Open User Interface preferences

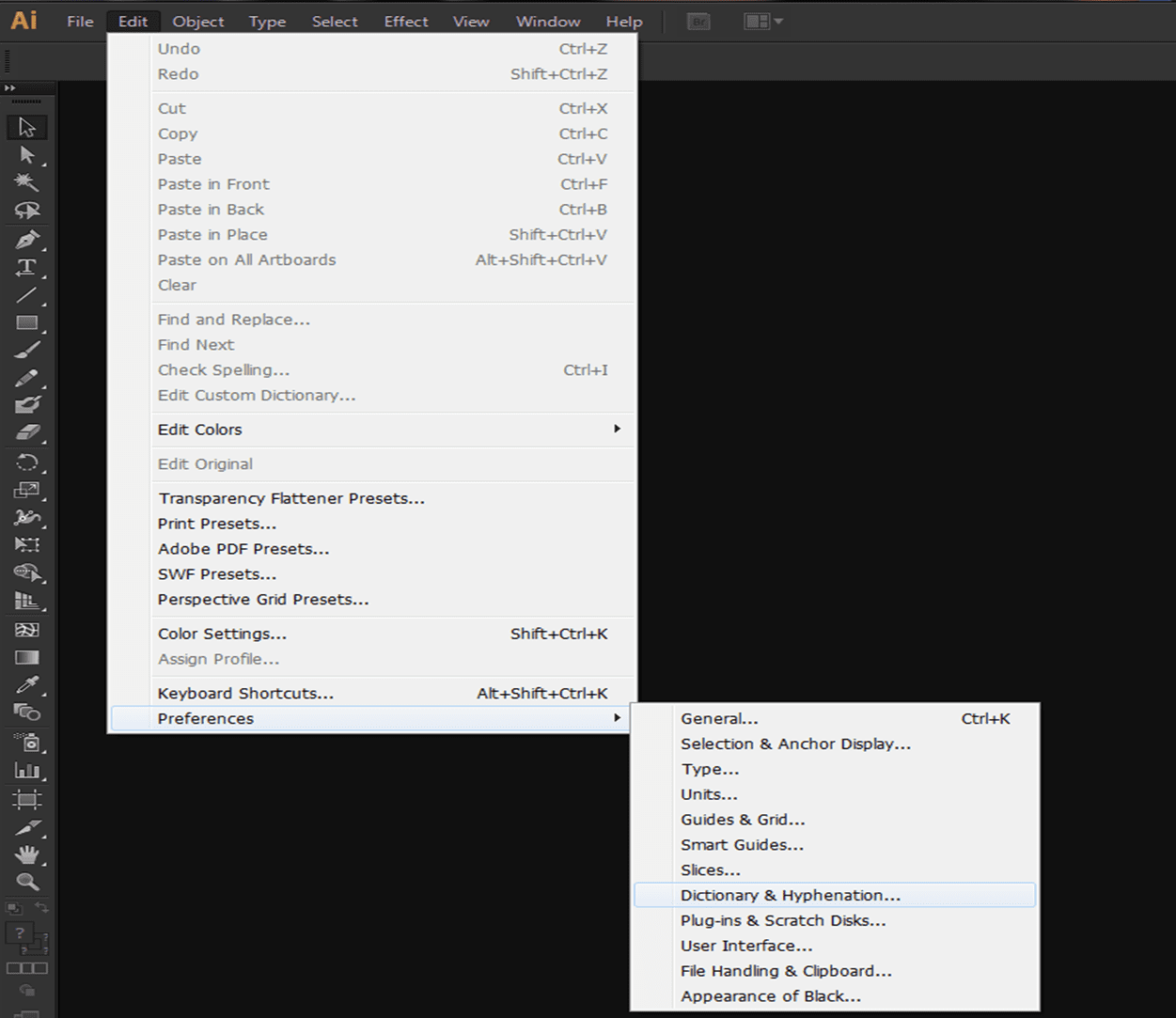point(835,946)
